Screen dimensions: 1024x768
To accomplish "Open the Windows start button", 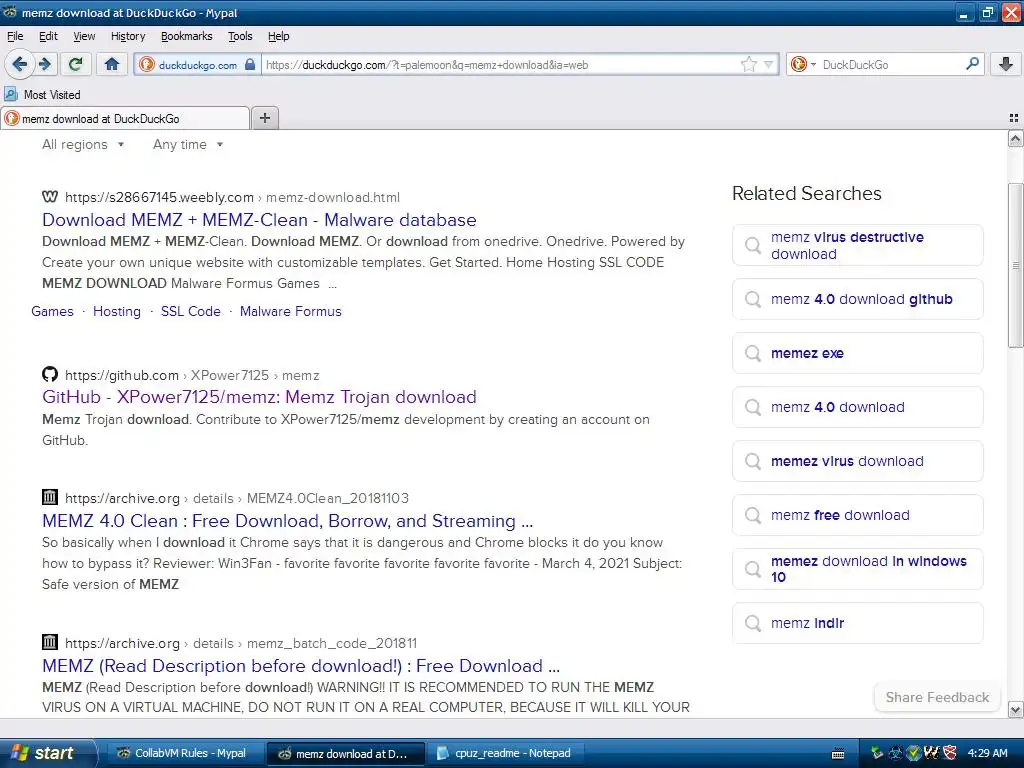I will coord(47,753).
